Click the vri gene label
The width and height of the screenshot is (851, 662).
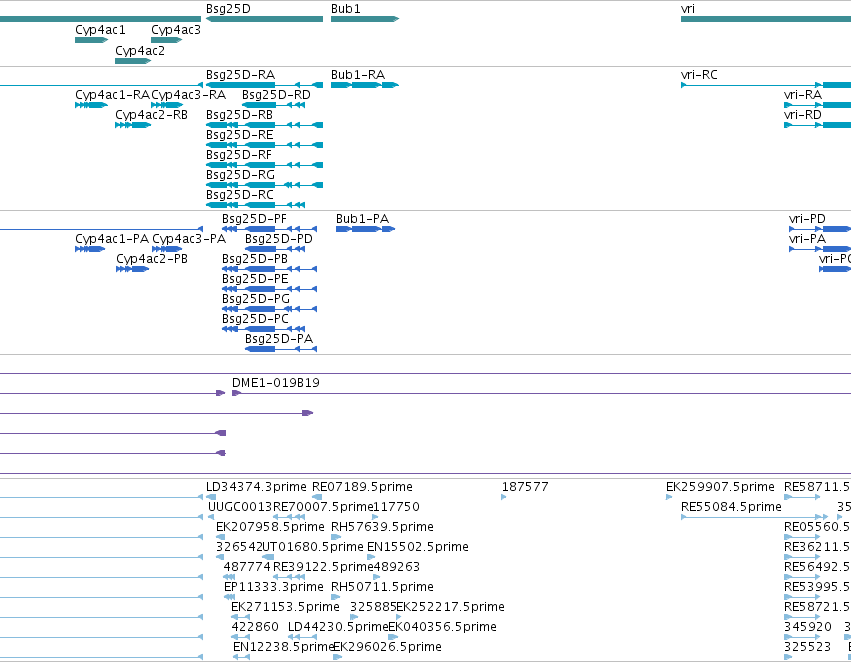pyautogui.click(x=688, y=9)
